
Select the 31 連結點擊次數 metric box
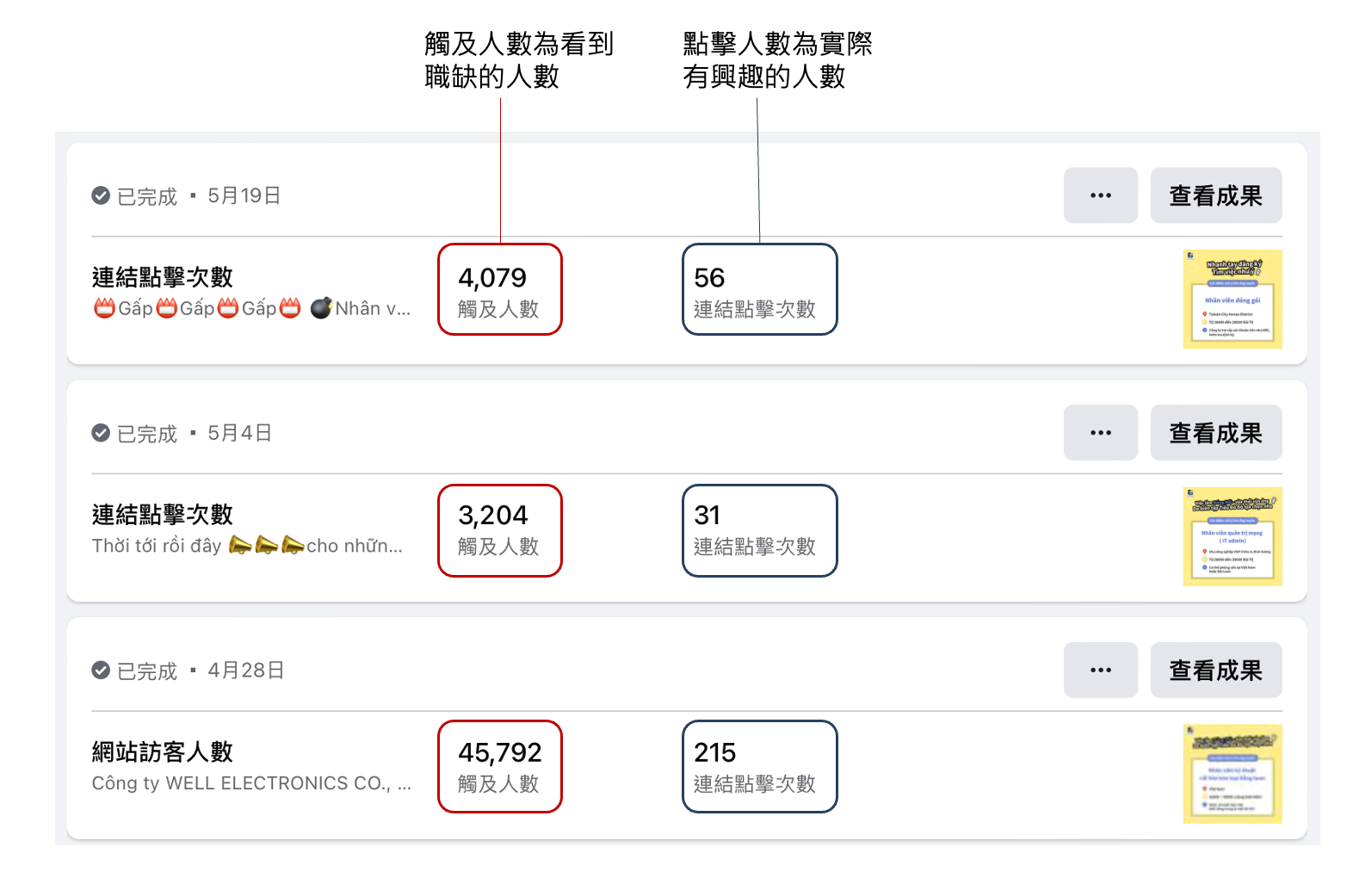coord(759,530)
